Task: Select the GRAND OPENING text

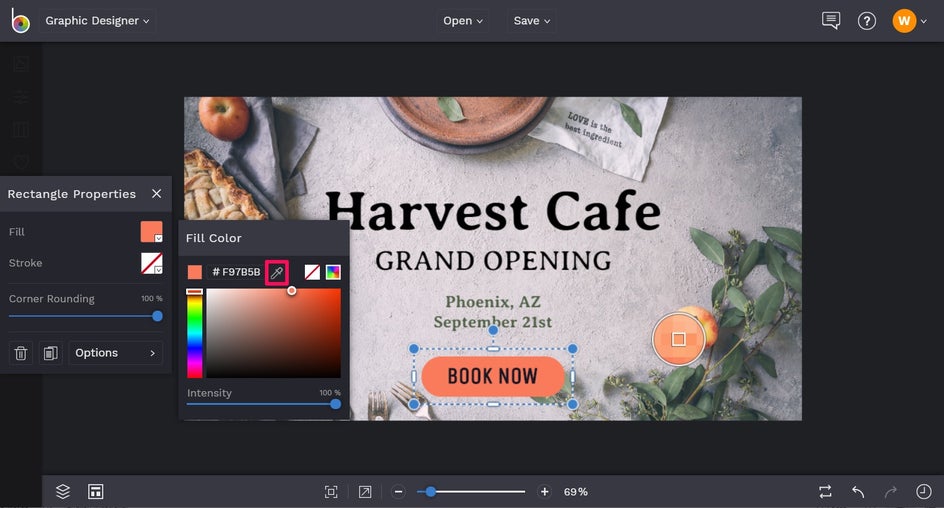Action: pos(493,261)
